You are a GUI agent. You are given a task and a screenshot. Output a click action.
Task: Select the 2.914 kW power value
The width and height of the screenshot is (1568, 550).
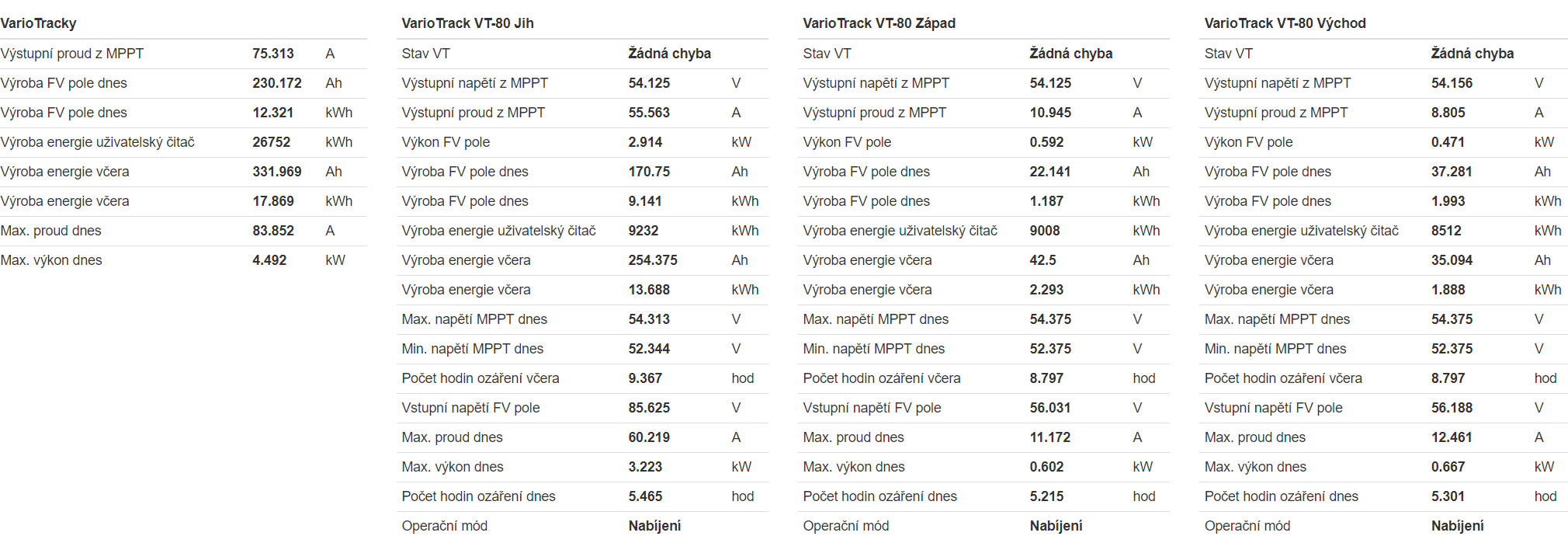(x=645, y=142)
